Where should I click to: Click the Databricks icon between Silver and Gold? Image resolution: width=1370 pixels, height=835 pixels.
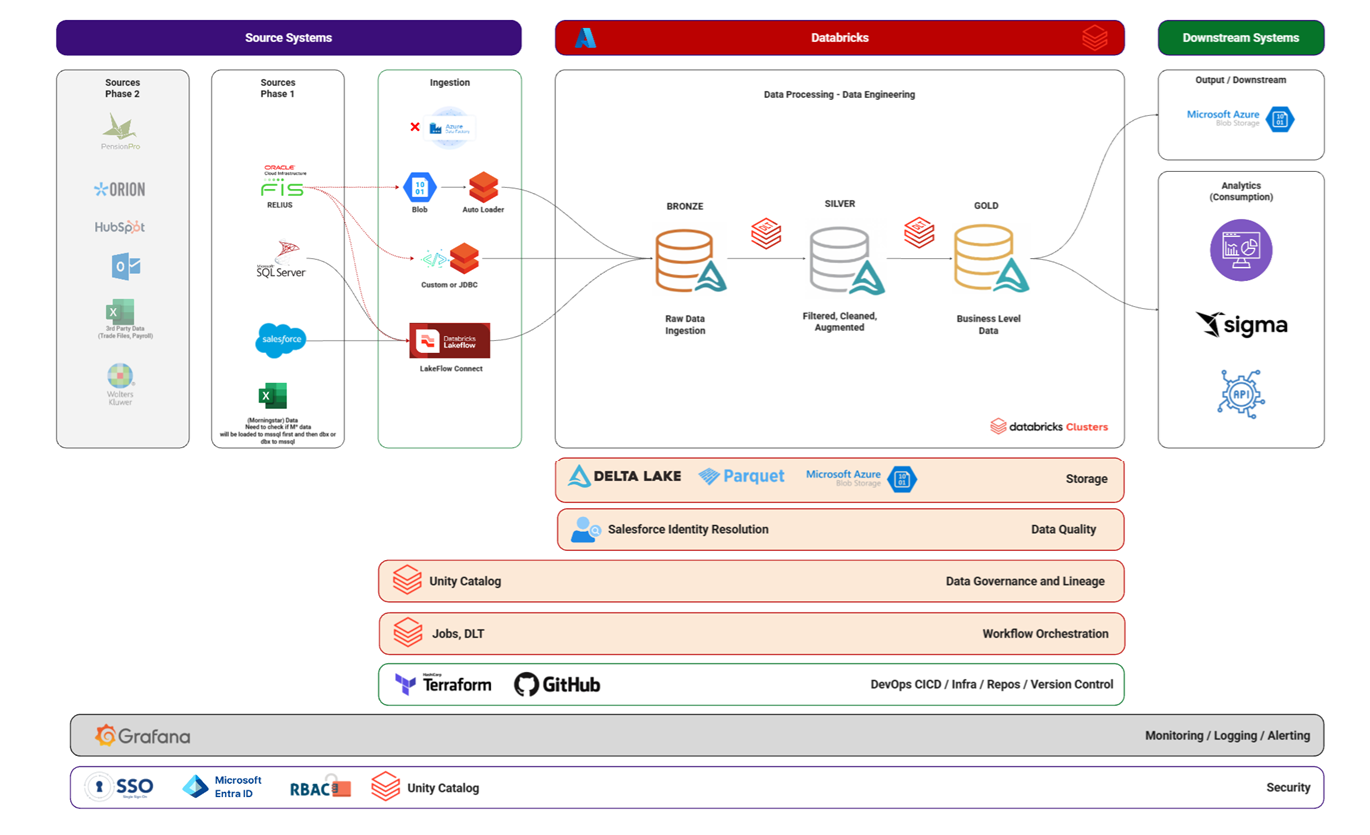coord(919,233)
